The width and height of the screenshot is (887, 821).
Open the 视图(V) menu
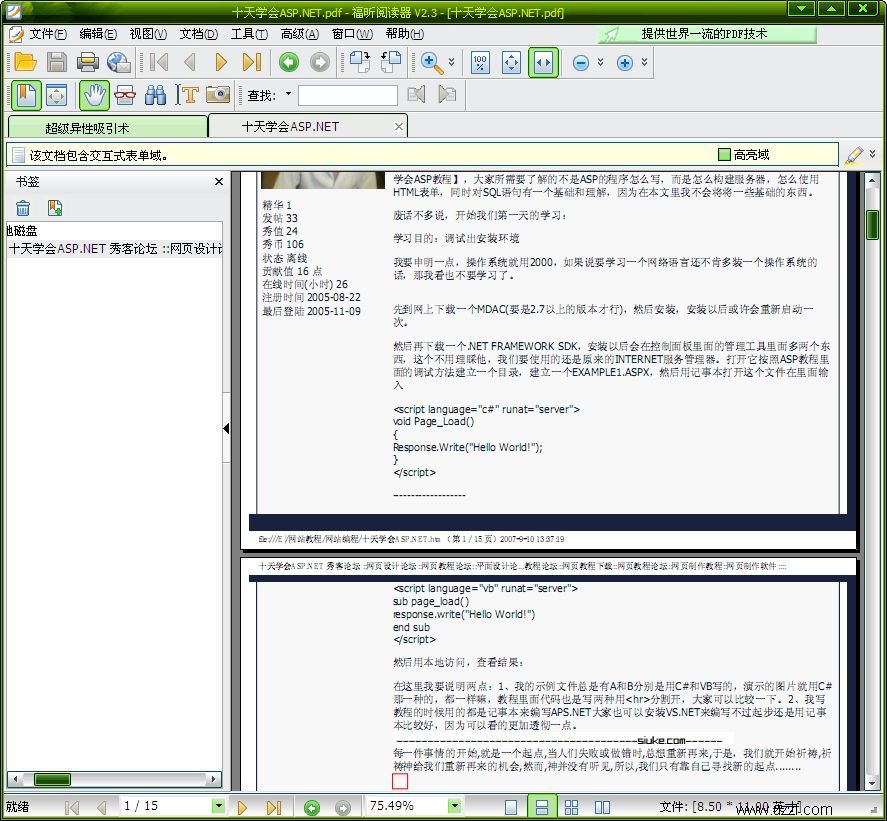pos(148,34)
